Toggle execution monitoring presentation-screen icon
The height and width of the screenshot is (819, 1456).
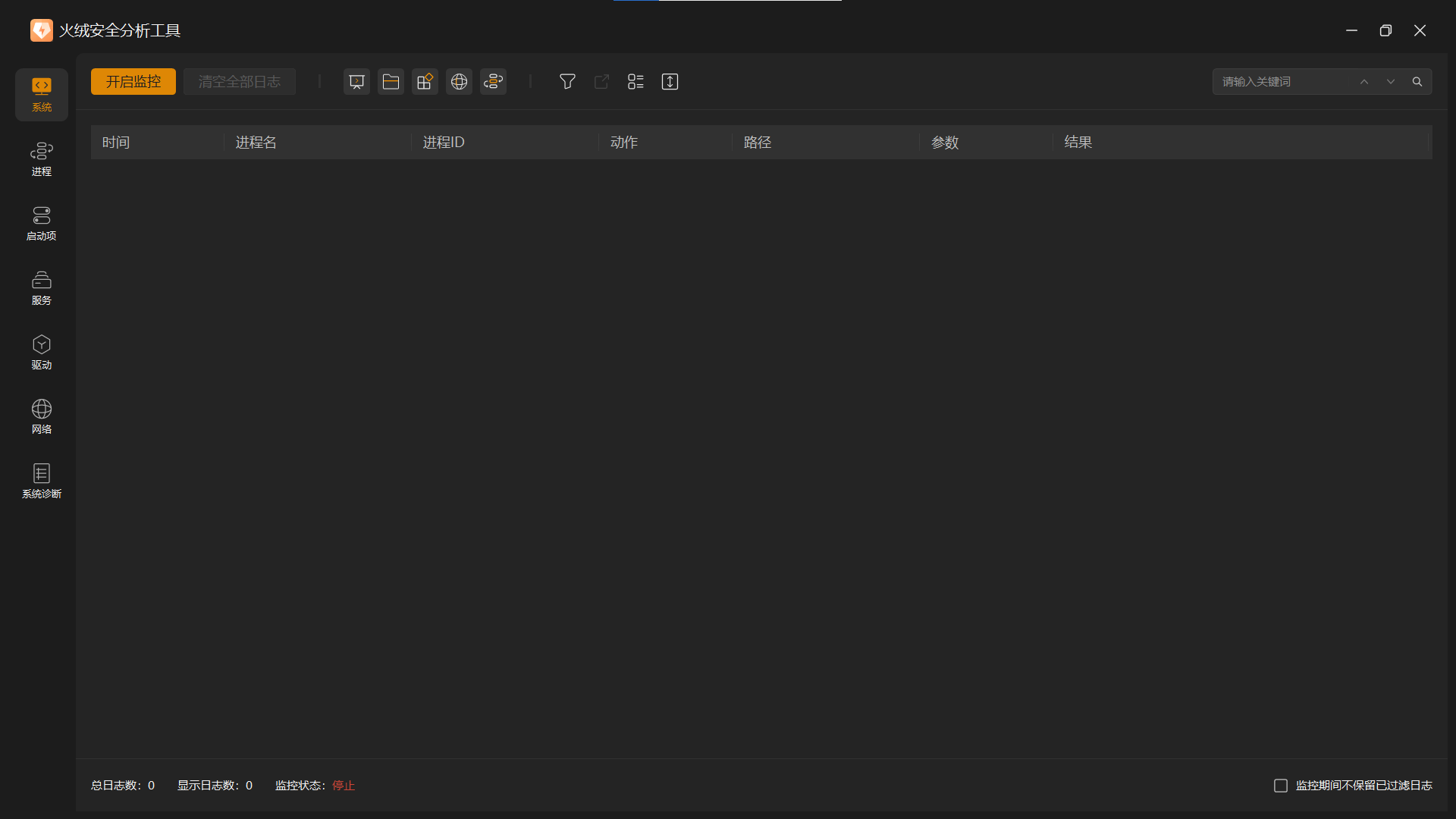click(x=356, y=82)
